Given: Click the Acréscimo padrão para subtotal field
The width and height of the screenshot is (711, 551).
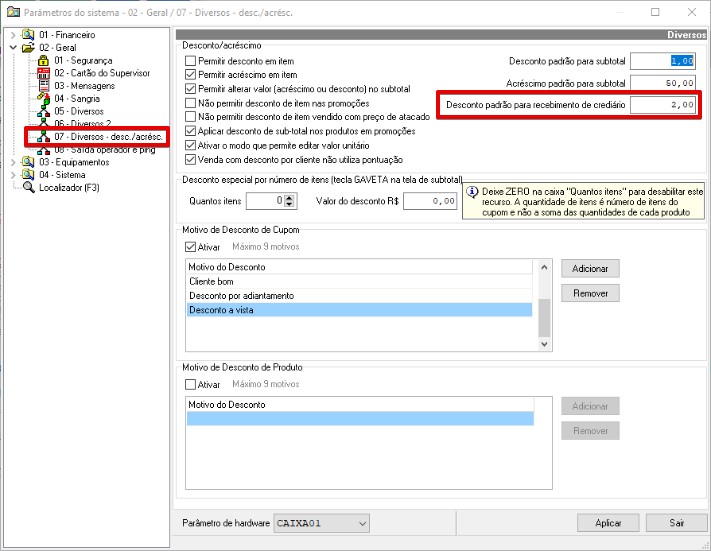Looking at the screenshot, I should coord(663,83).
